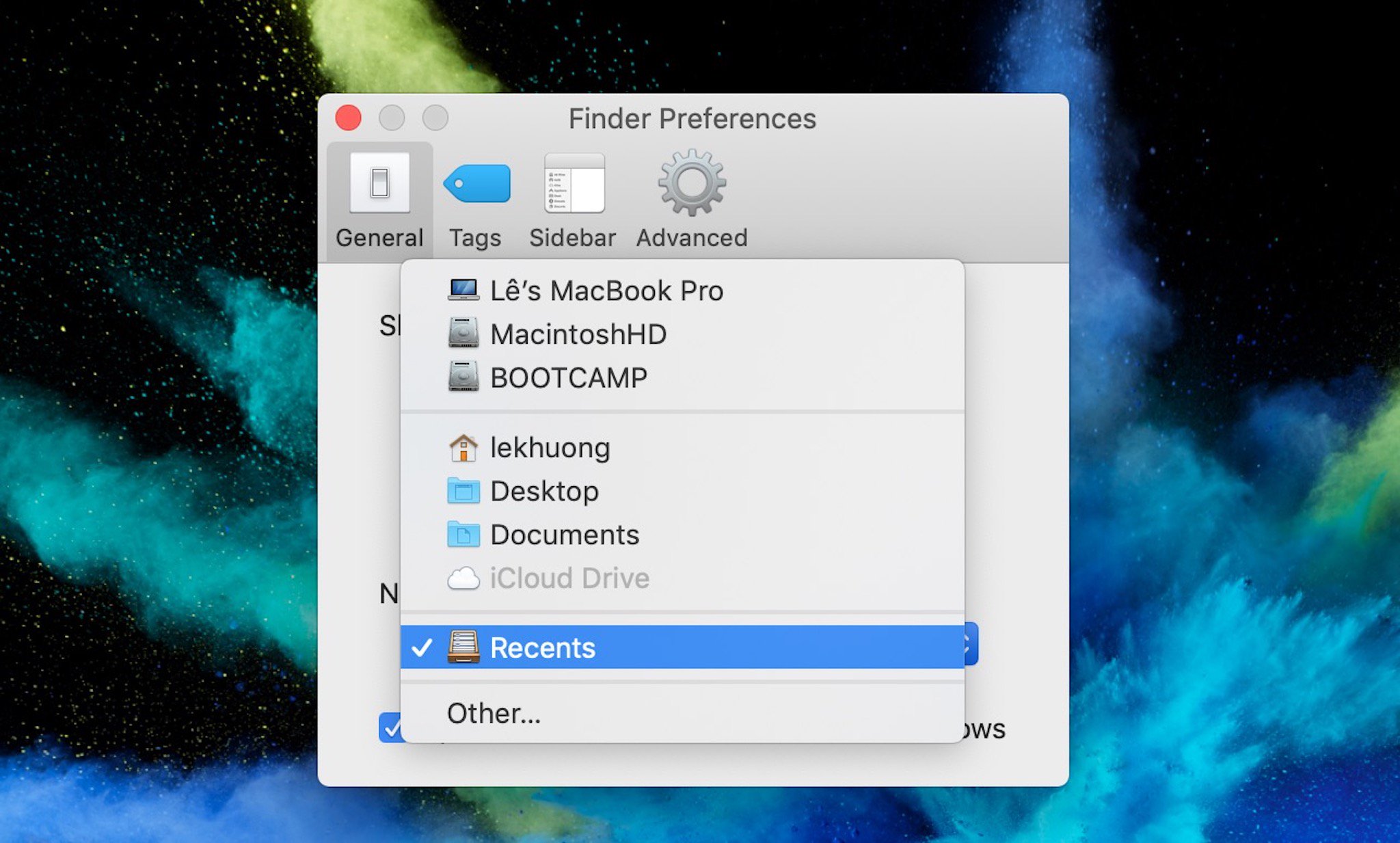Screen dimensions: 1400x843
Task: Choose Desktop from the popup menu
Action: [544, 491]
